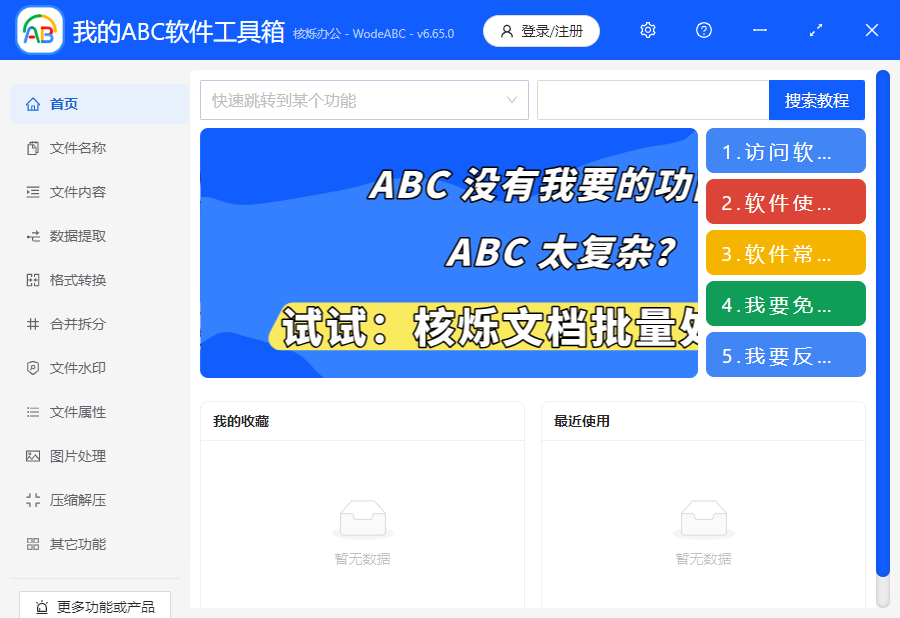Click the 图片处理 picture icon
900x618 pixels.
pos(33,456)
